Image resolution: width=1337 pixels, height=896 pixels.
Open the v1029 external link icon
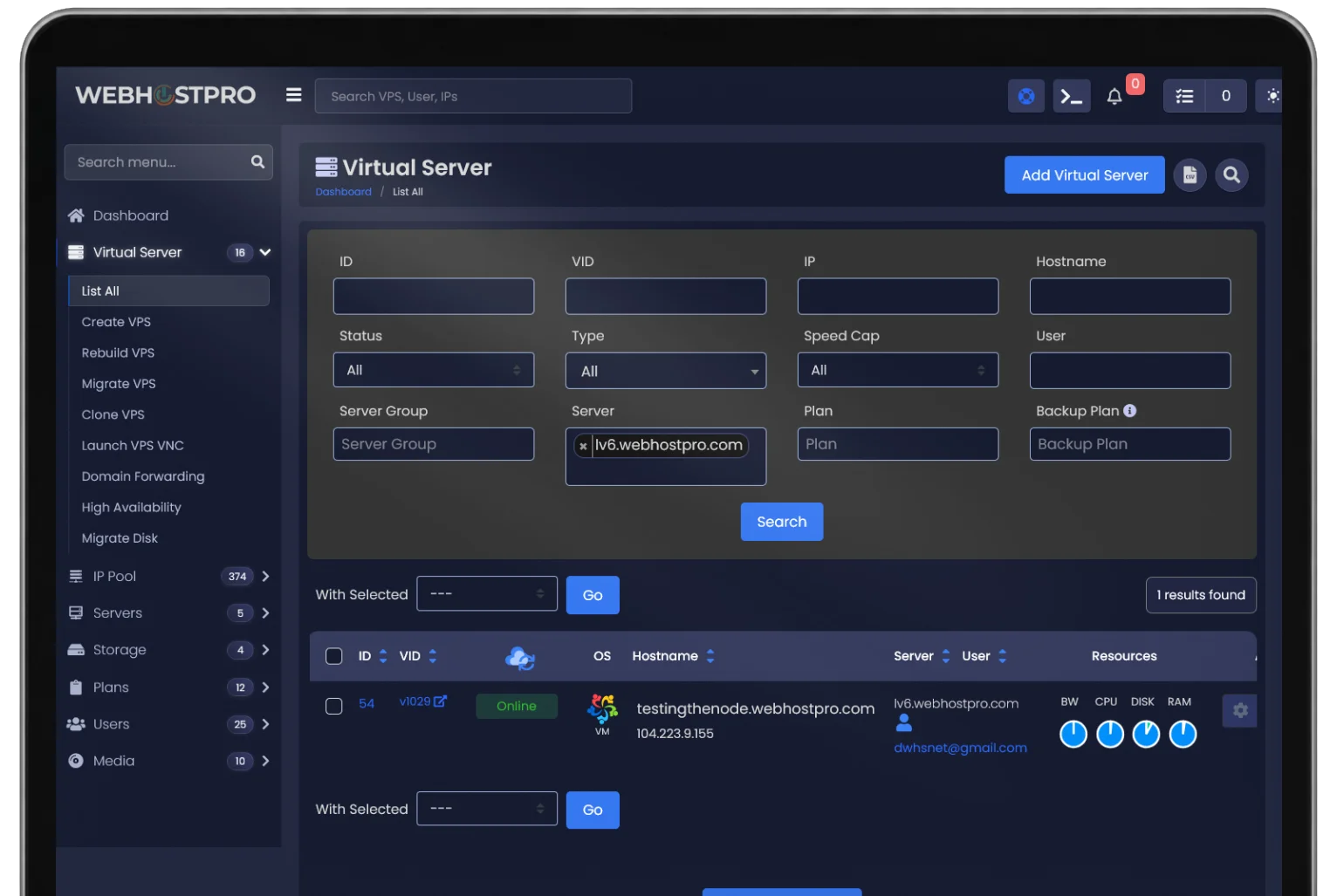(x=441, y=701)
